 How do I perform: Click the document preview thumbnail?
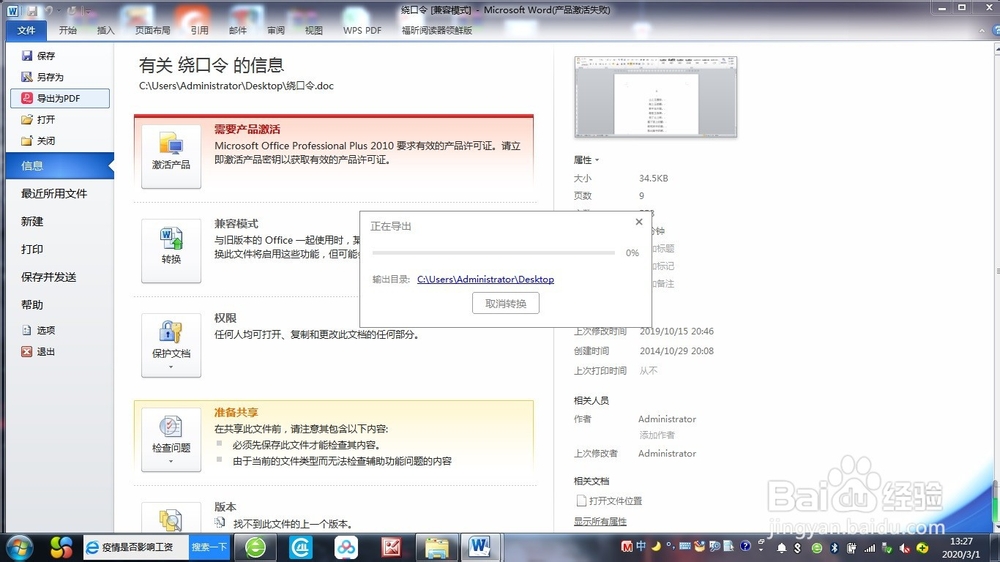(656, 97)
